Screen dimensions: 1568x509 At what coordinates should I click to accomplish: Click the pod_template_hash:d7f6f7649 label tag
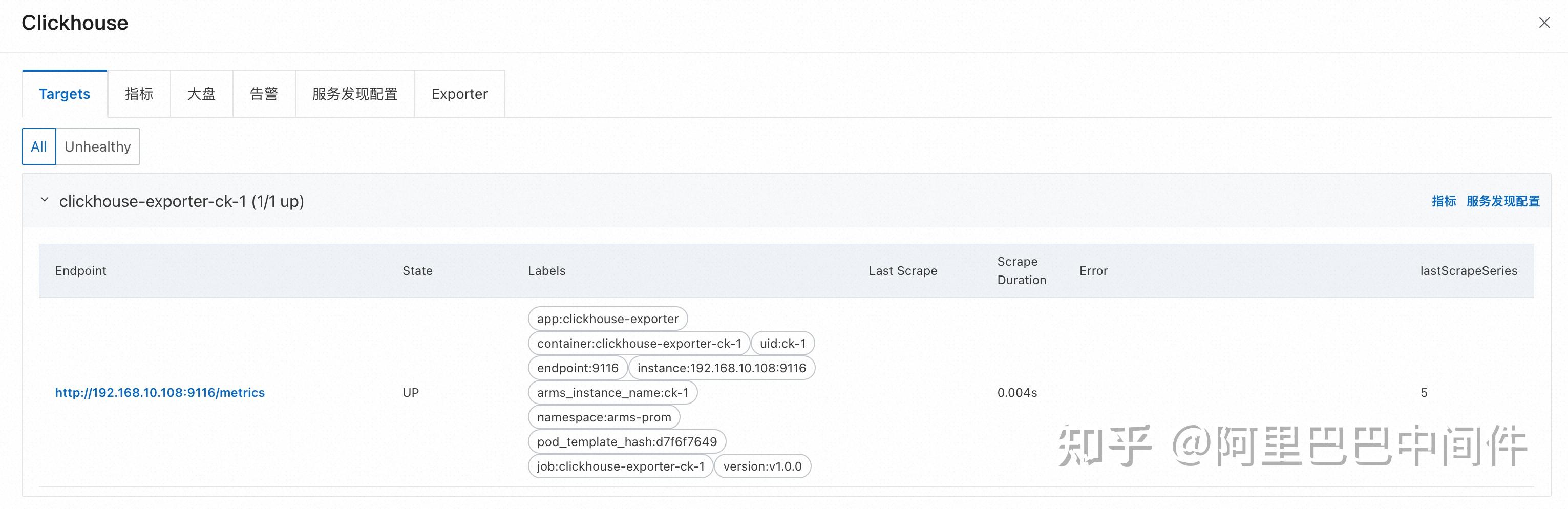[627, 442]
